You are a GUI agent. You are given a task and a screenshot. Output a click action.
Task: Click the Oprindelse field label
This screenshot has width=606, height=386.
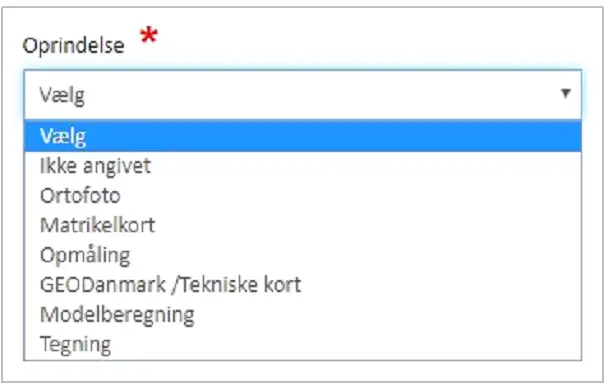pos(73,46)
